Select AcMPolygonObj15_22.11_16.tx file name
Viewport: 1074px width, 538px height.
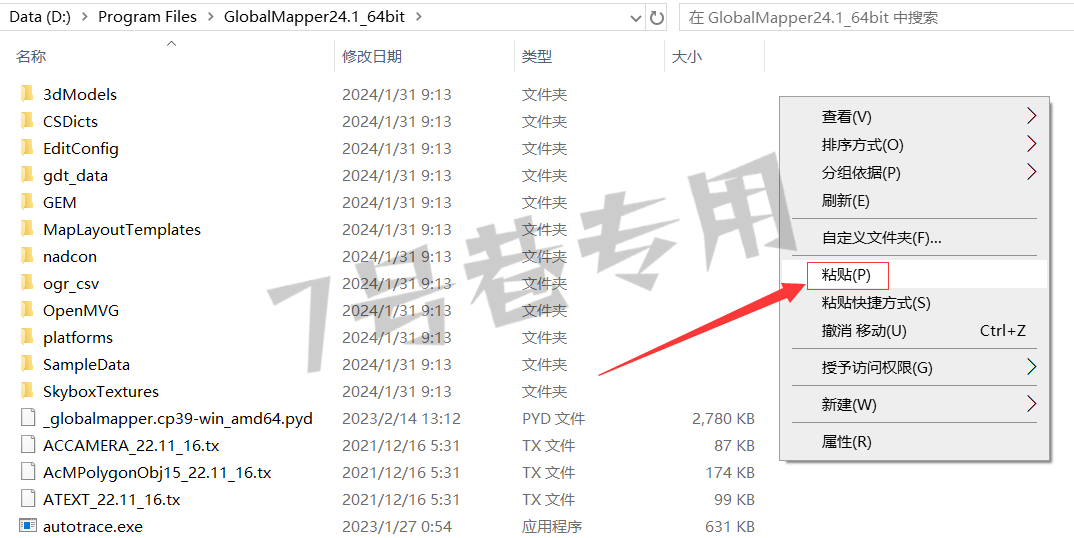[x=157, y=473]
